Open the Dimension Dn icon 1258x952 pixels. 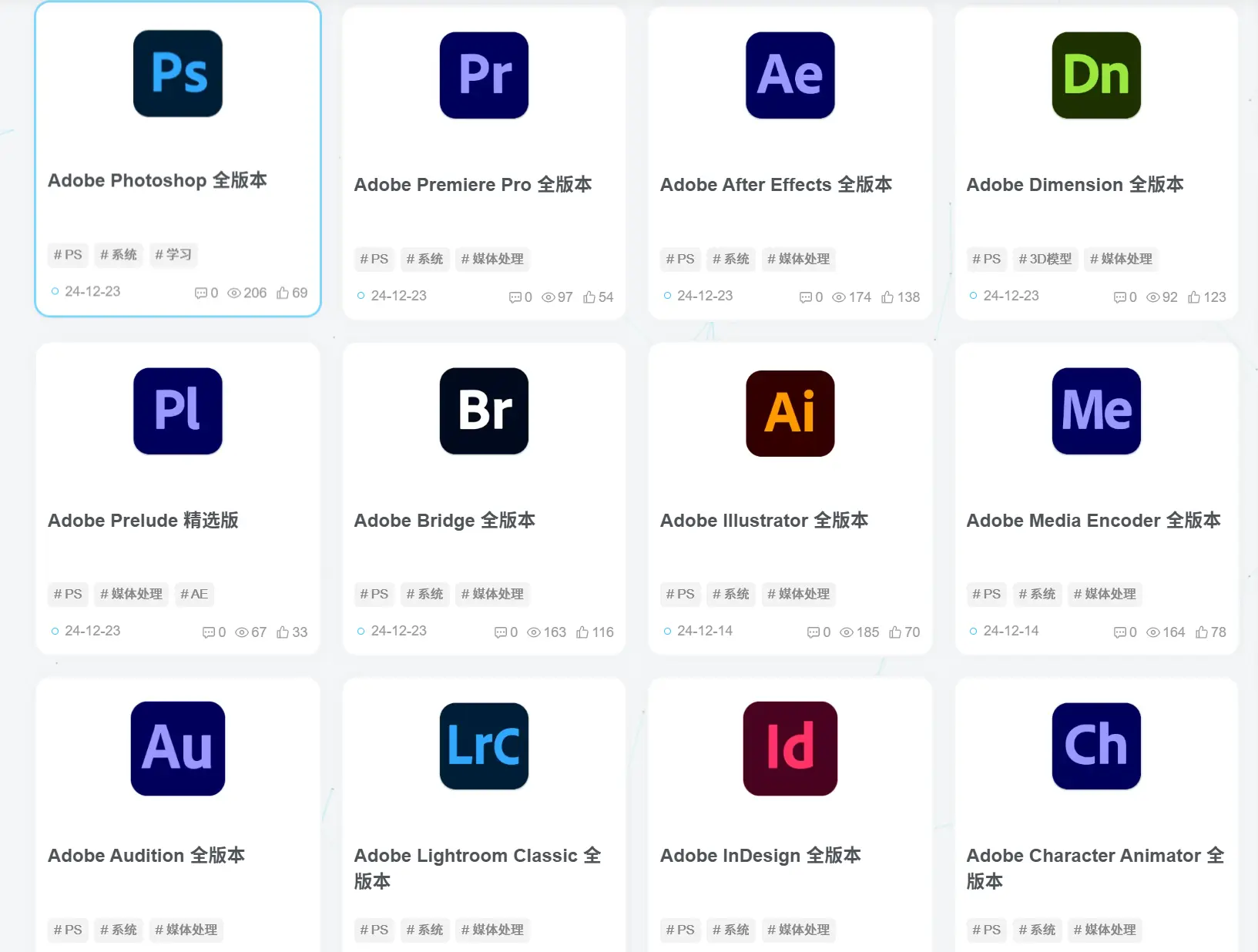click(1096, 75)
